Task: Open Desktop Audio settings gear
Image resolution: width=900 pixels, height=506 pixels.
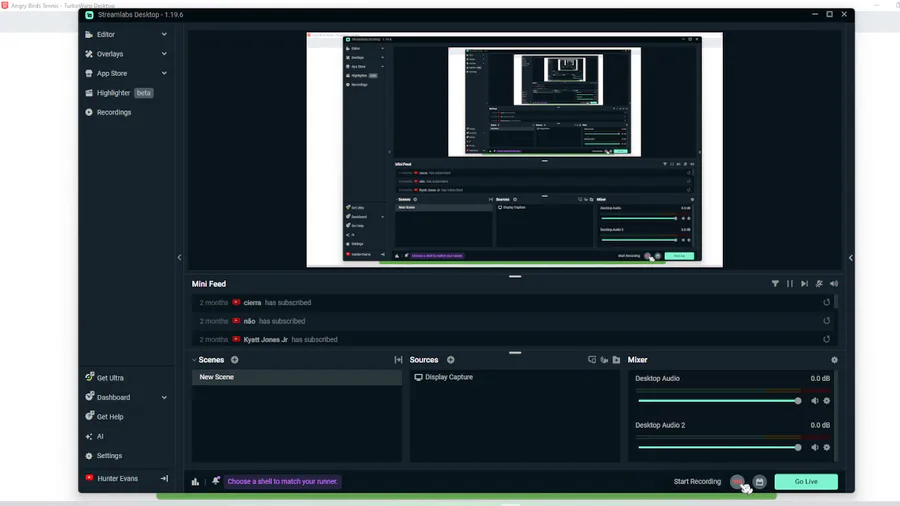Action: coord(827,401)
